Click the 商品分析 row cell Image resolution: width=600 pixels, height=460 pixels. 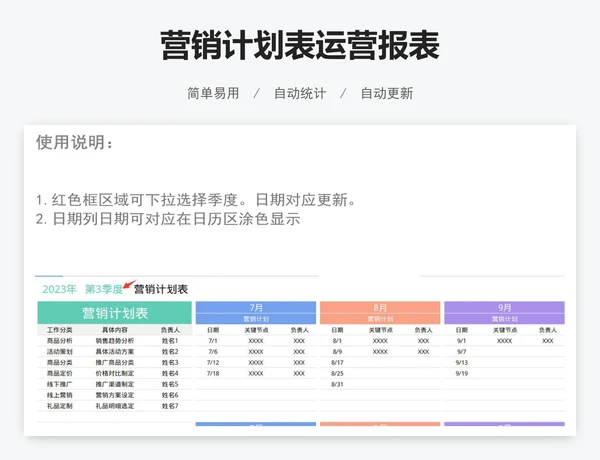(x=60, y=341)
